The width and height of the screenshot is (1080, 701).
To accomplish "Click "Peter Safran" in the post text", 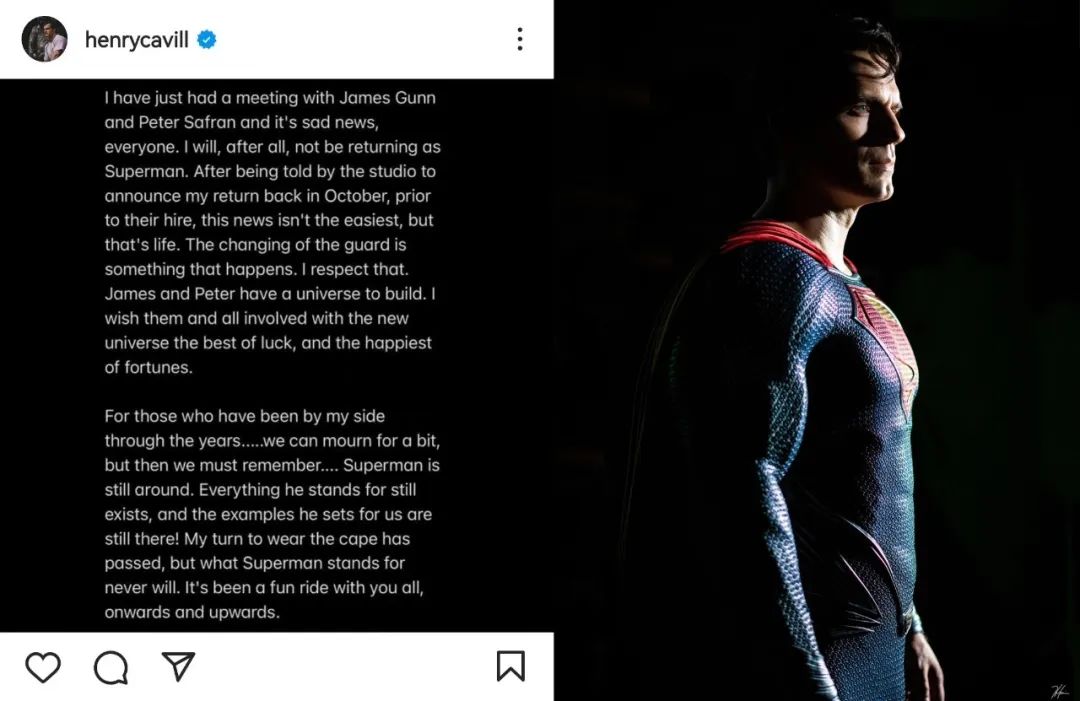I will 188,123.
